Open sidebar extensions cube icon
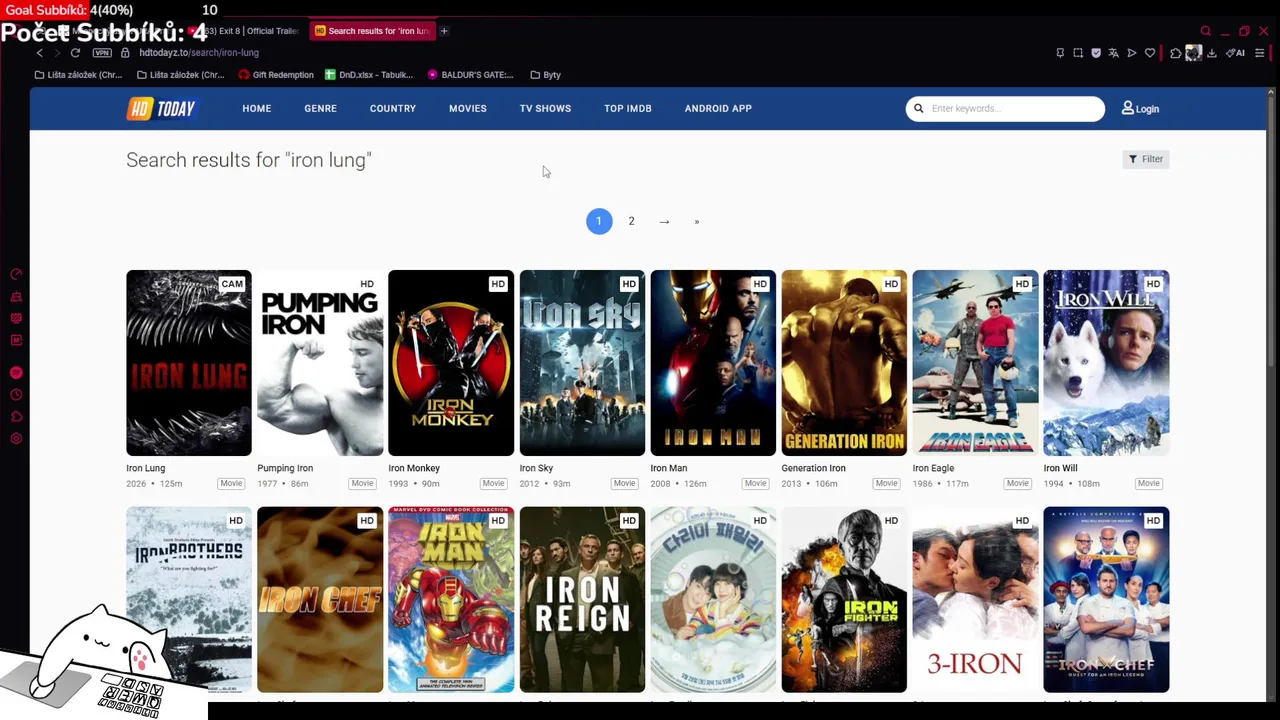 (16, 417)
